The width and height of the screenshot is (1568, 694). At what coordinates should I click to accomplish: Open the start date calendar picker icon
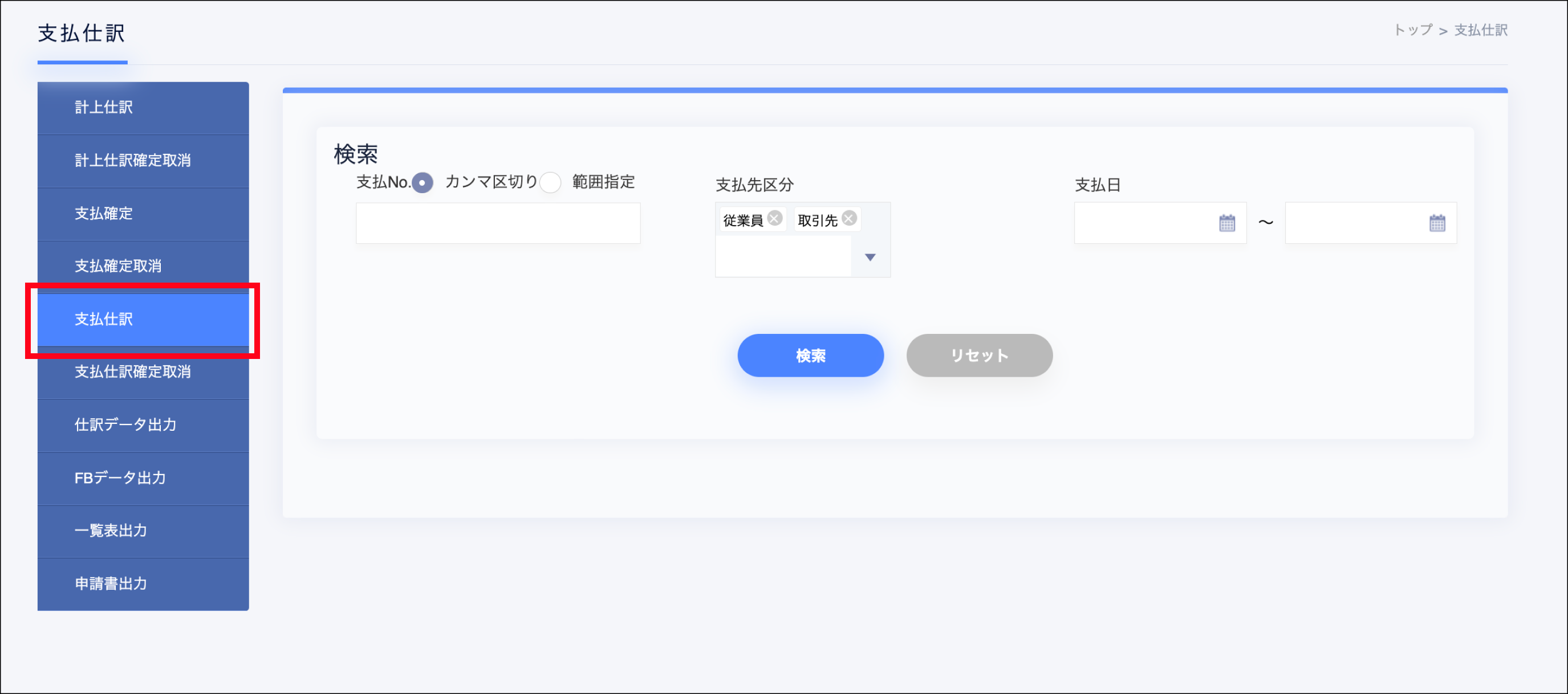click(1226, 223)
